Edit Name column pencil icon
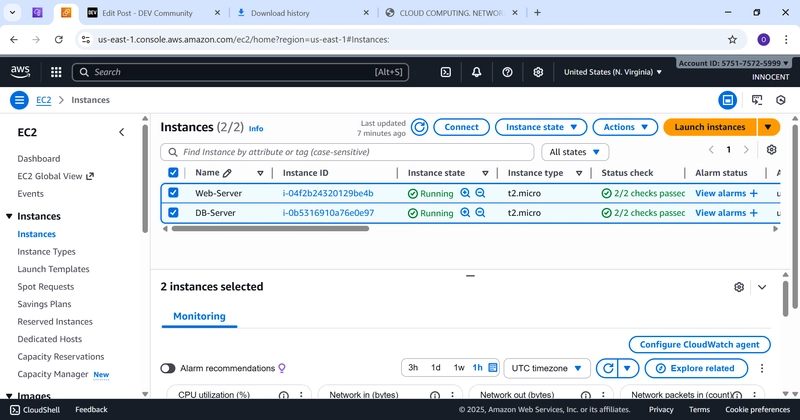800x420 pixels. (227, 173)
